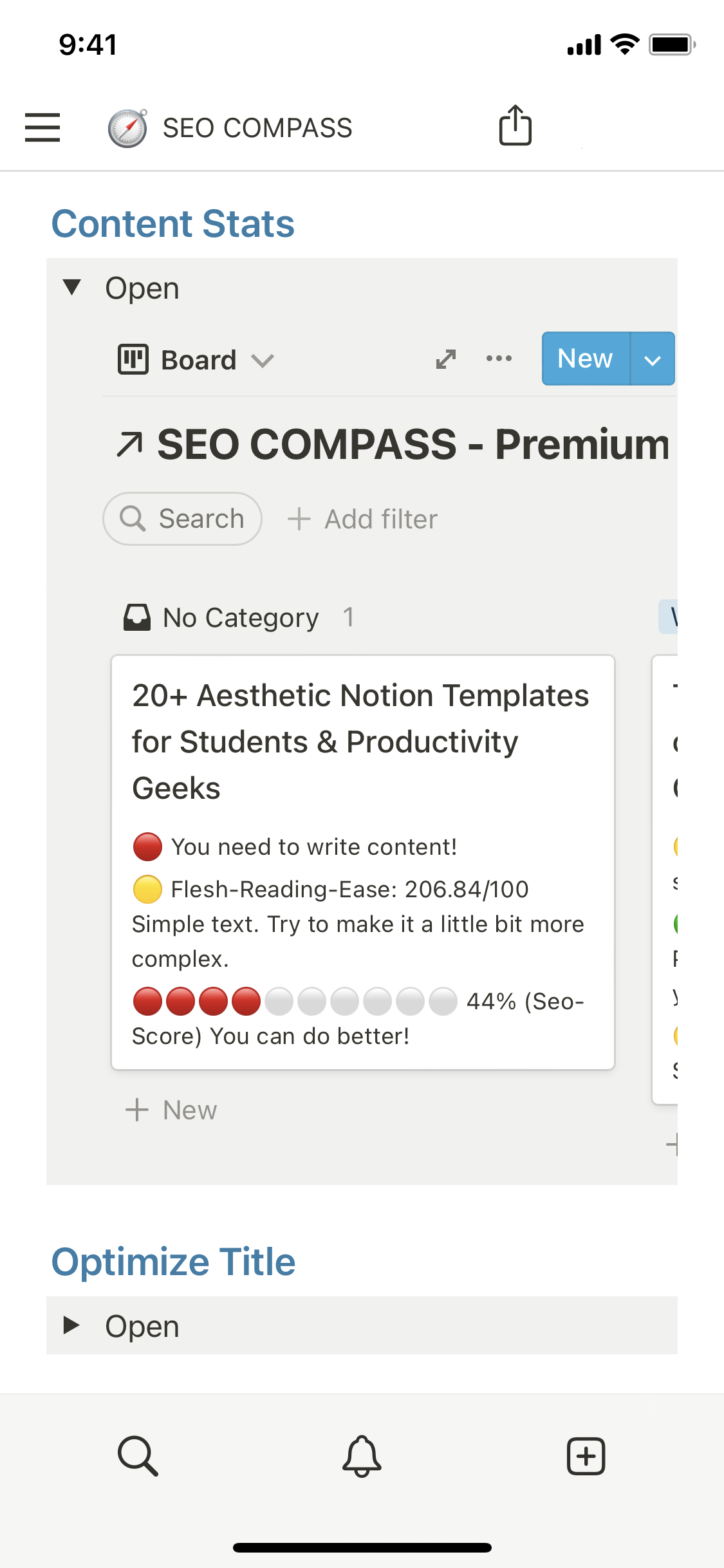Expand the board to full page
The height and width of the screenshot is (1568, 724).
click(445, 359)
